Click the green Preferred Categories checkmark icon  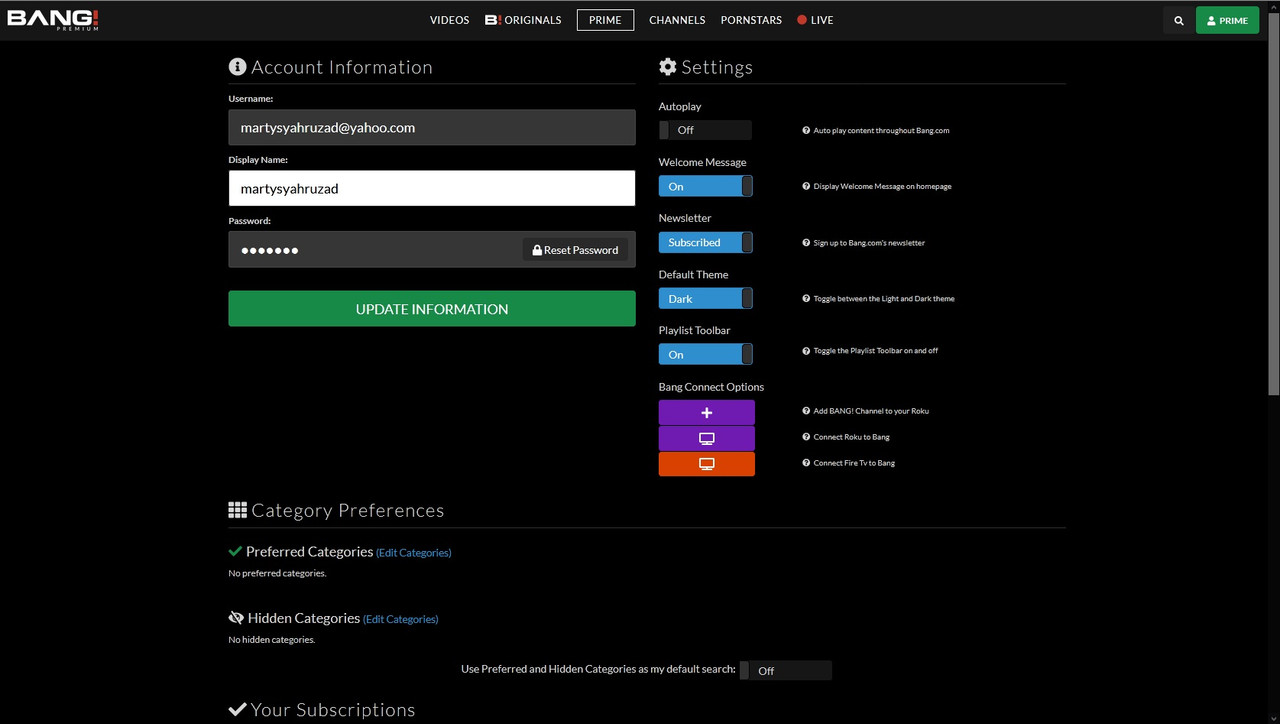[235, 551]
